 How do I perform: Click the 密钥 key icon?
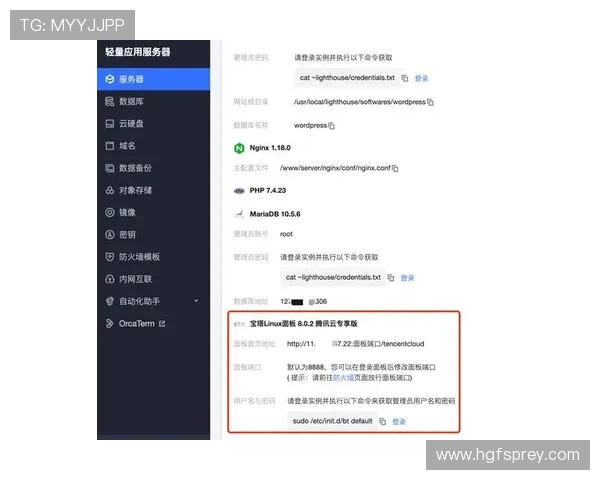pos(110,235)
